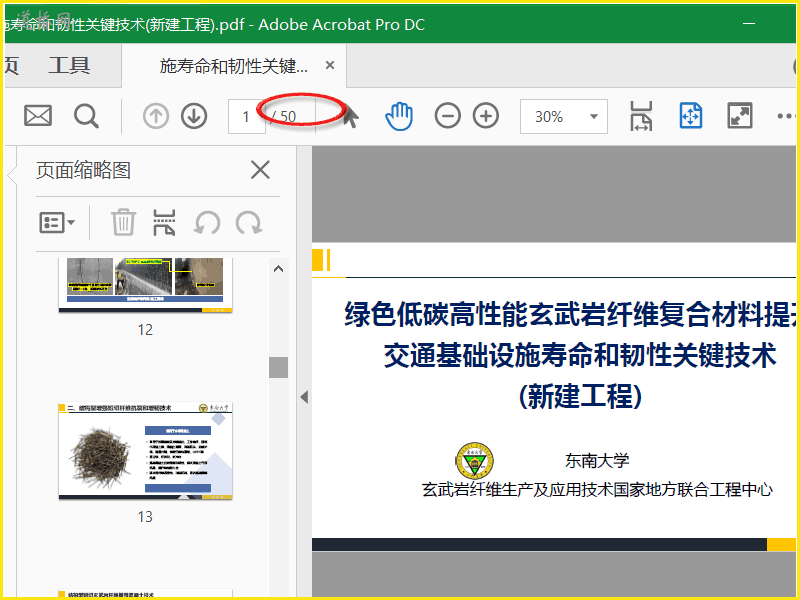Select page 12 thumbnail

145,285
